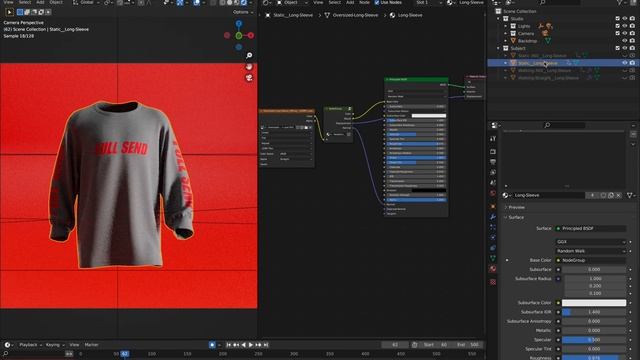Collapse the Studio collection in the outliner
Viewport: 640px width, 360px height.
pos(498,19)
